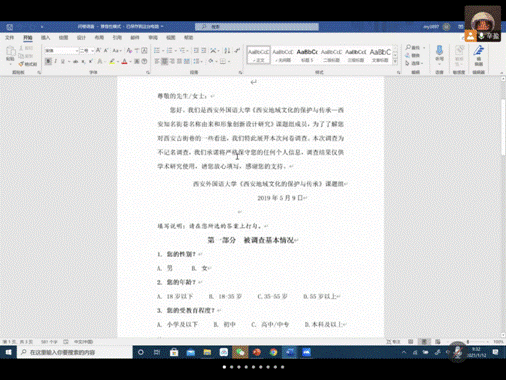The image size is (506, 380).
Task: Click the Dictate microphone icon
Action: (439, 50)
